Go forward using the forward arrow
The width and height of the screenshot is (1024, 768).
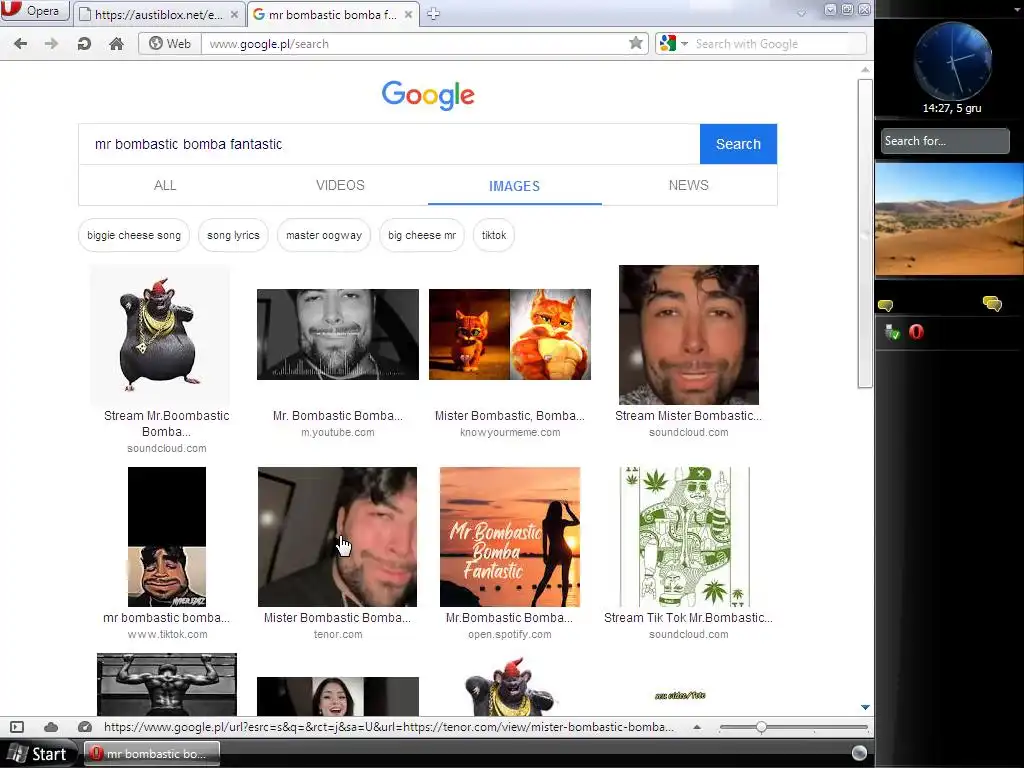52,44
